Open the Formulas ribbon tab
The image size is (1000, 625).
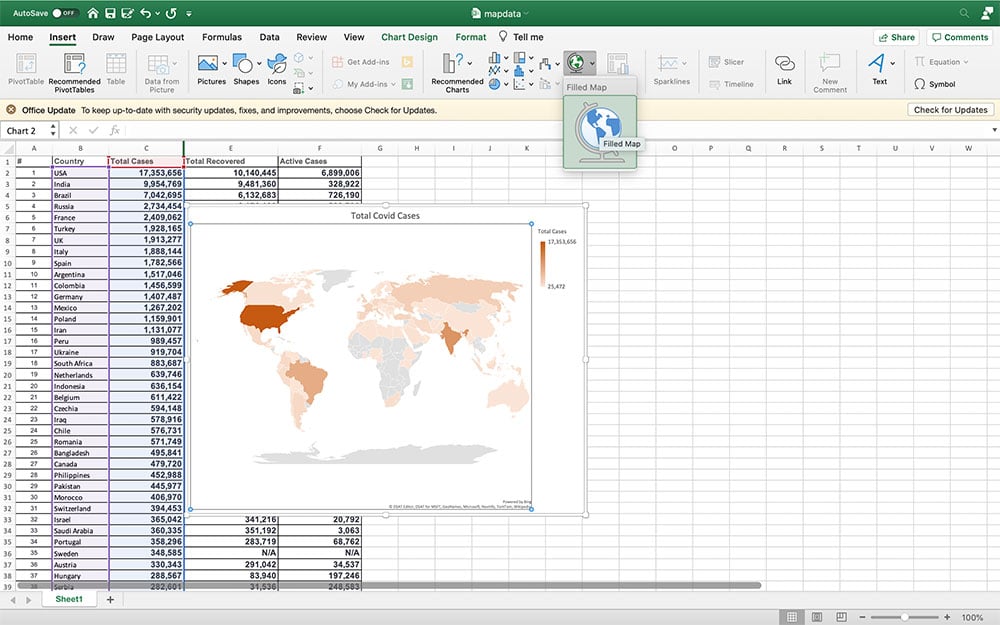click(221, 36)
